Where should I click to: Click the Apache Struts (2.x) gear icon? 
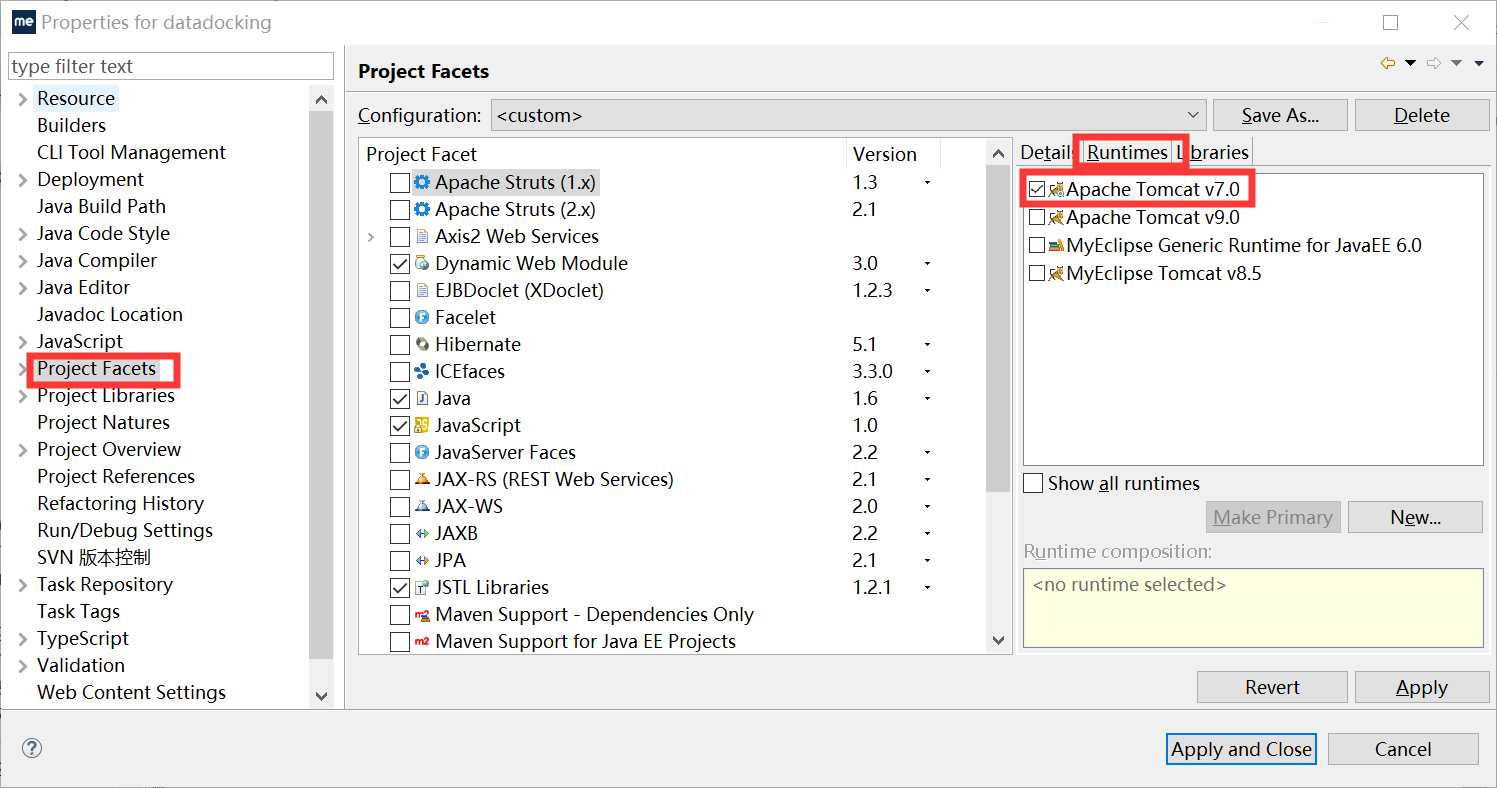pos(422,209)
